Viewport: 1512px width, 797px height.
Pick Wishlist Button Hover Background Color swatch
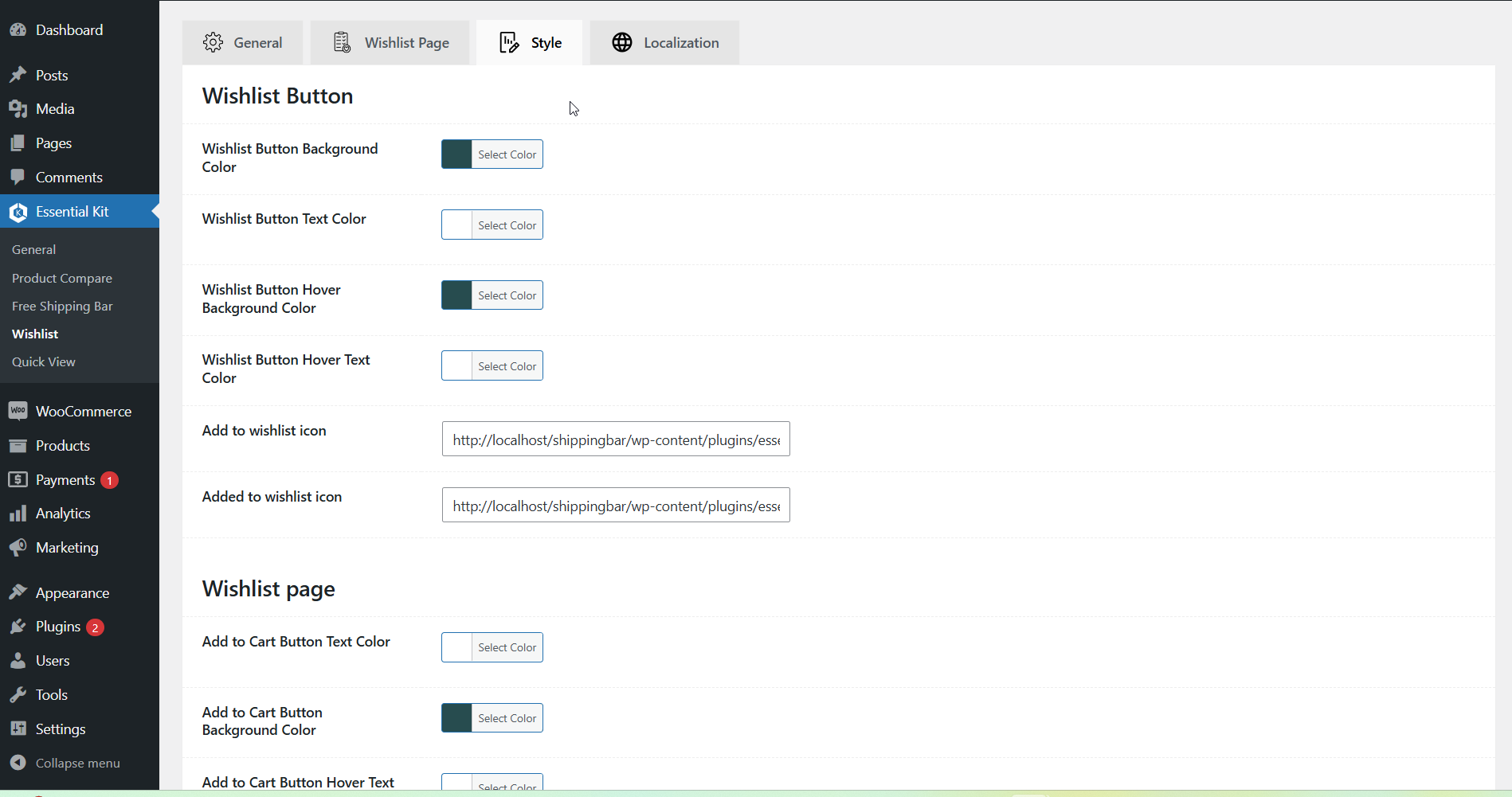(457, 295)
